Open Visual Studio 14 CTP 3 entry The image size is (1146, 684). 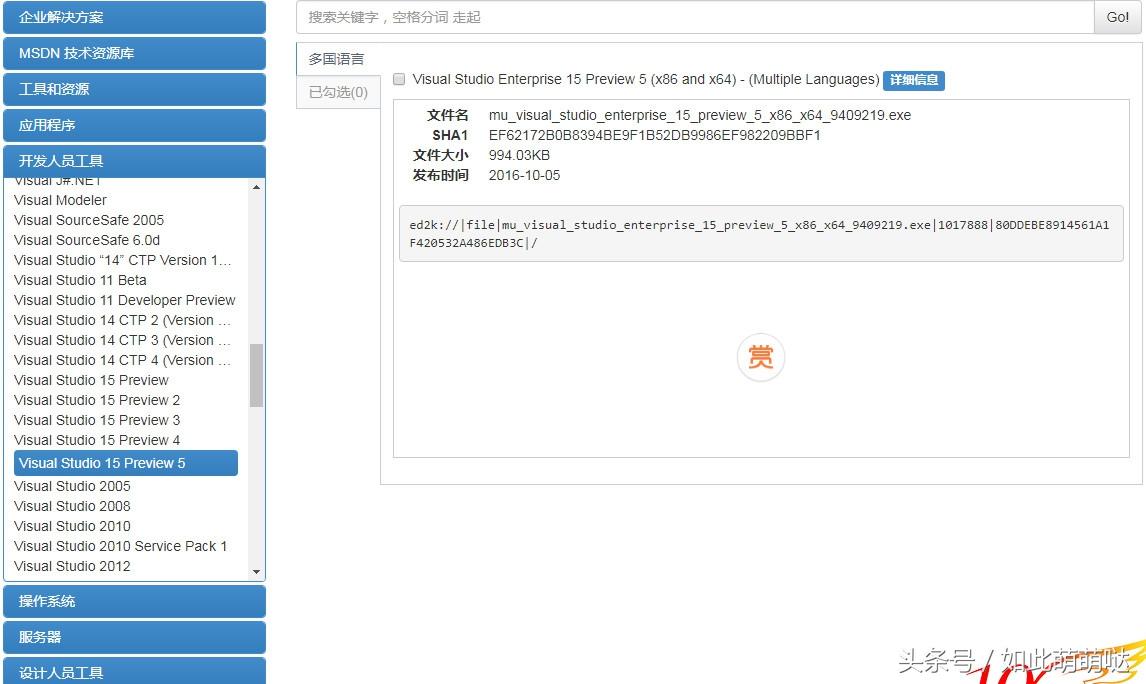coord(122,340)
